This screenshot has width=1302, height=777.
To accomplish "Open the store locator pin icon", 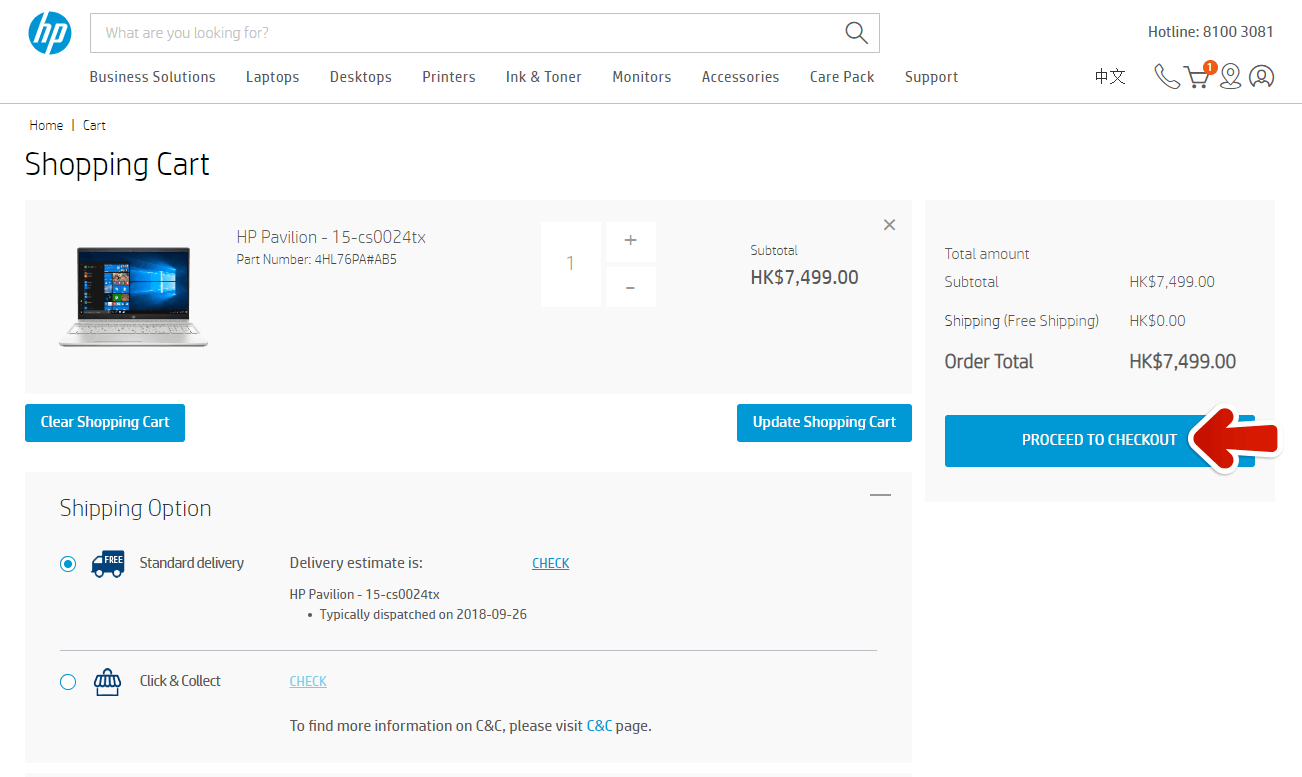I will (1230, 77).
